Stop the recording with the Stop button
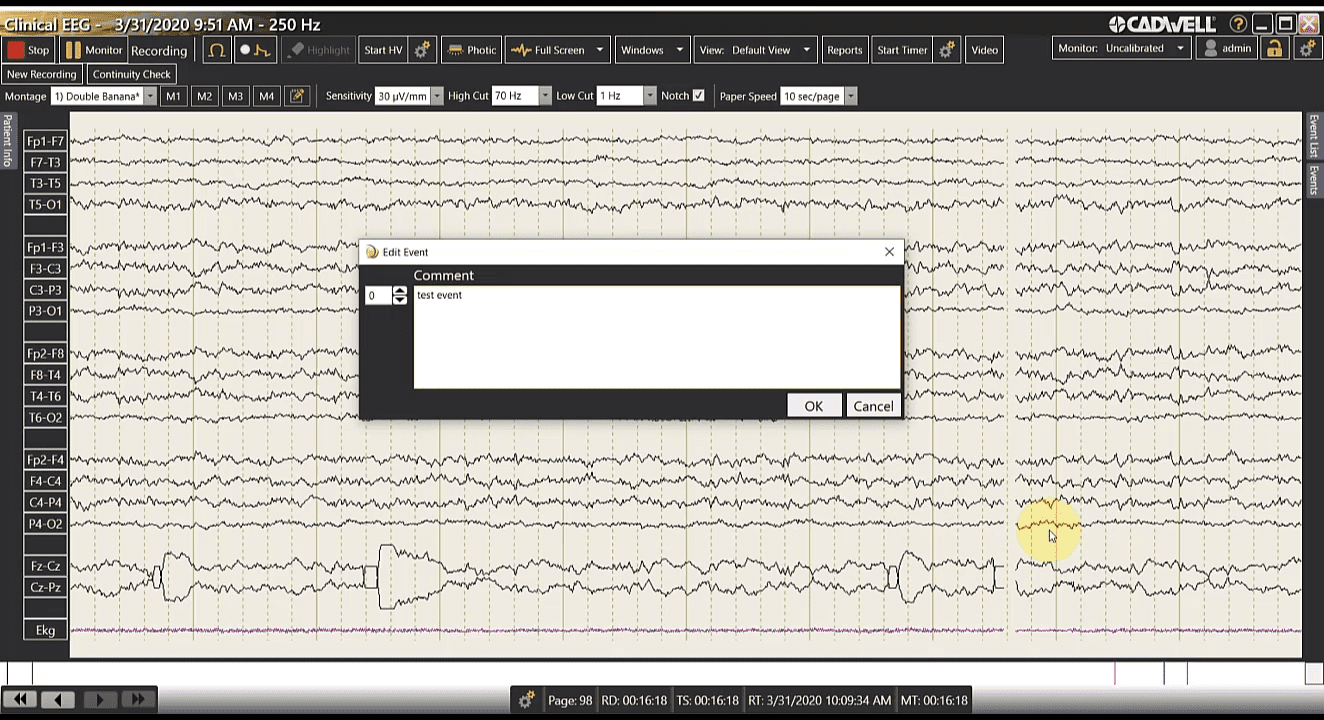Image resolution: width=1324 pixels, height=720 pixels. coord(28,50)
